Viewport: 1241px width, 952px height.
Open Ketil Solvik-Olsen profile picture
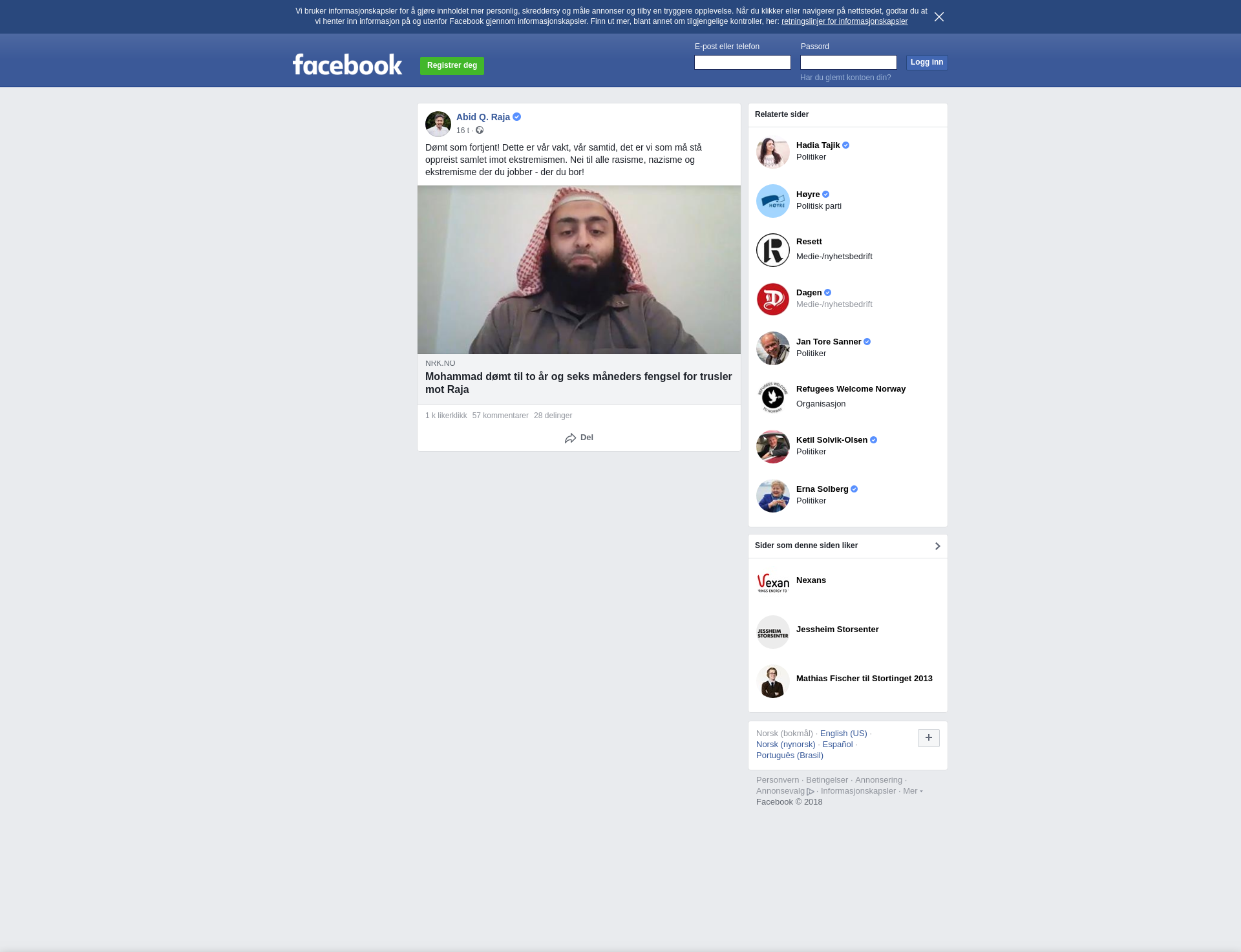773,447
